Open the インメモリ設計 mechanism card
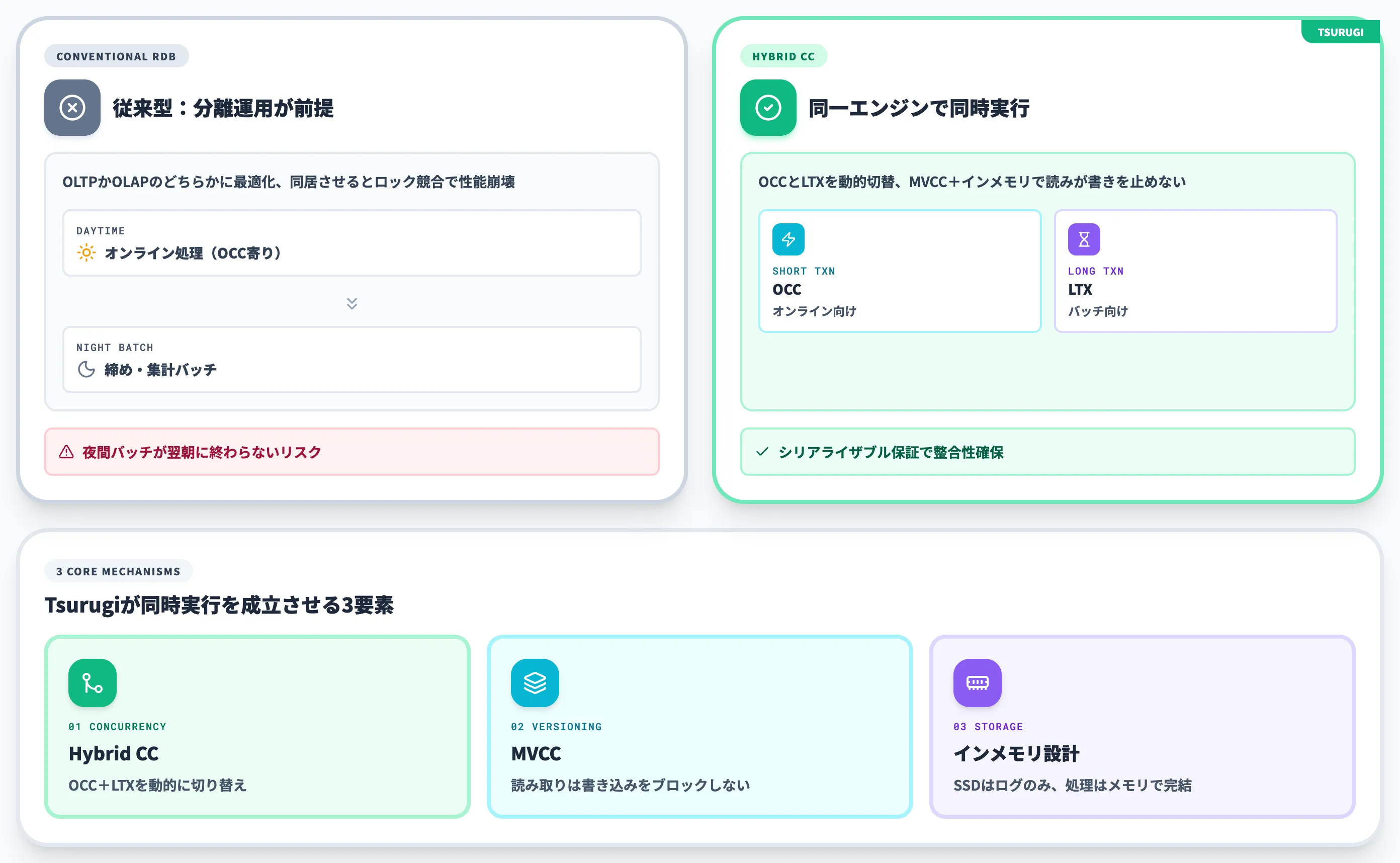 click(1142, 727)
